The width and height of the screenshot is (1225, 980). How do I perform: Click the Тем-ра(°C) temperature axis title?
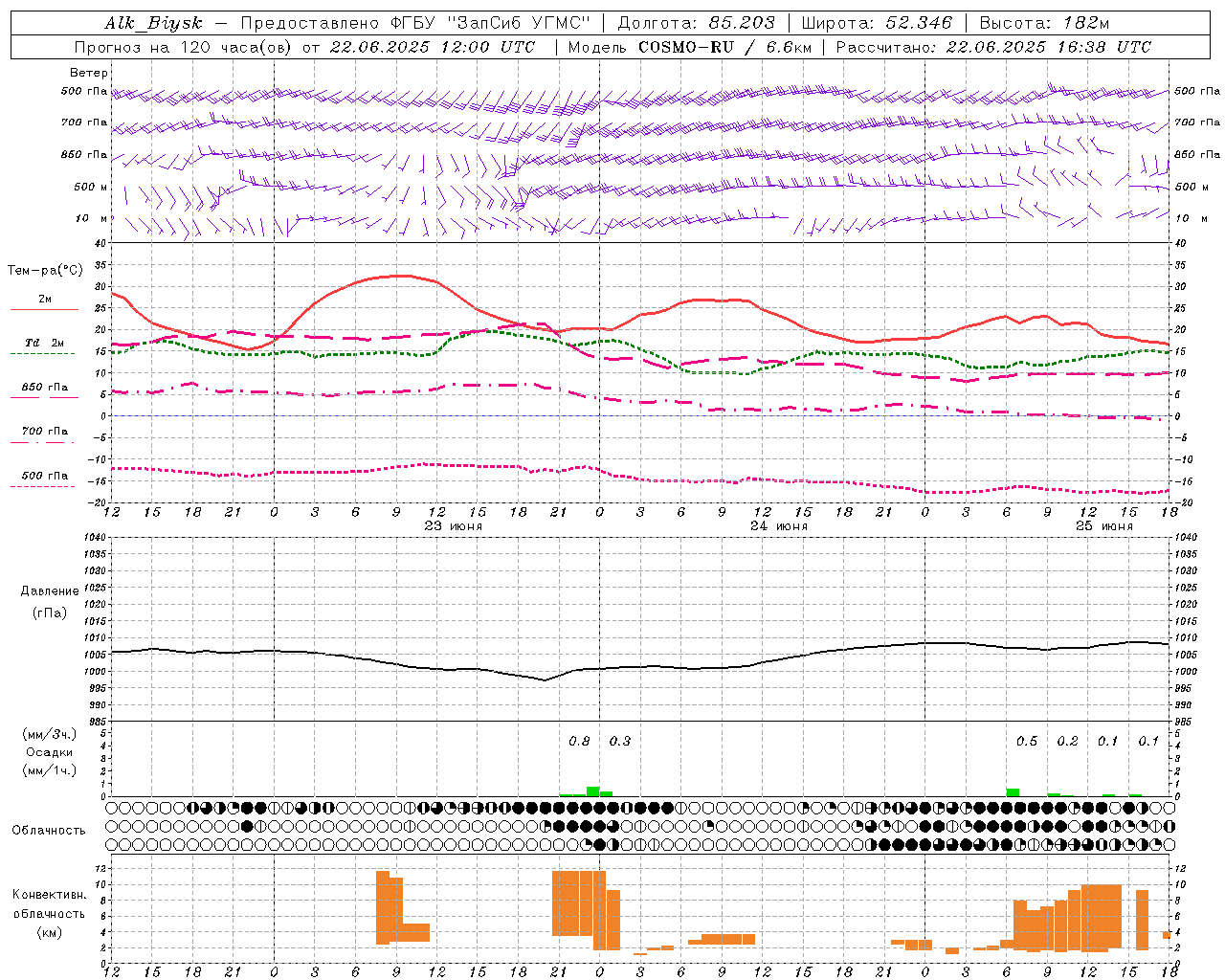coord(45,271)
